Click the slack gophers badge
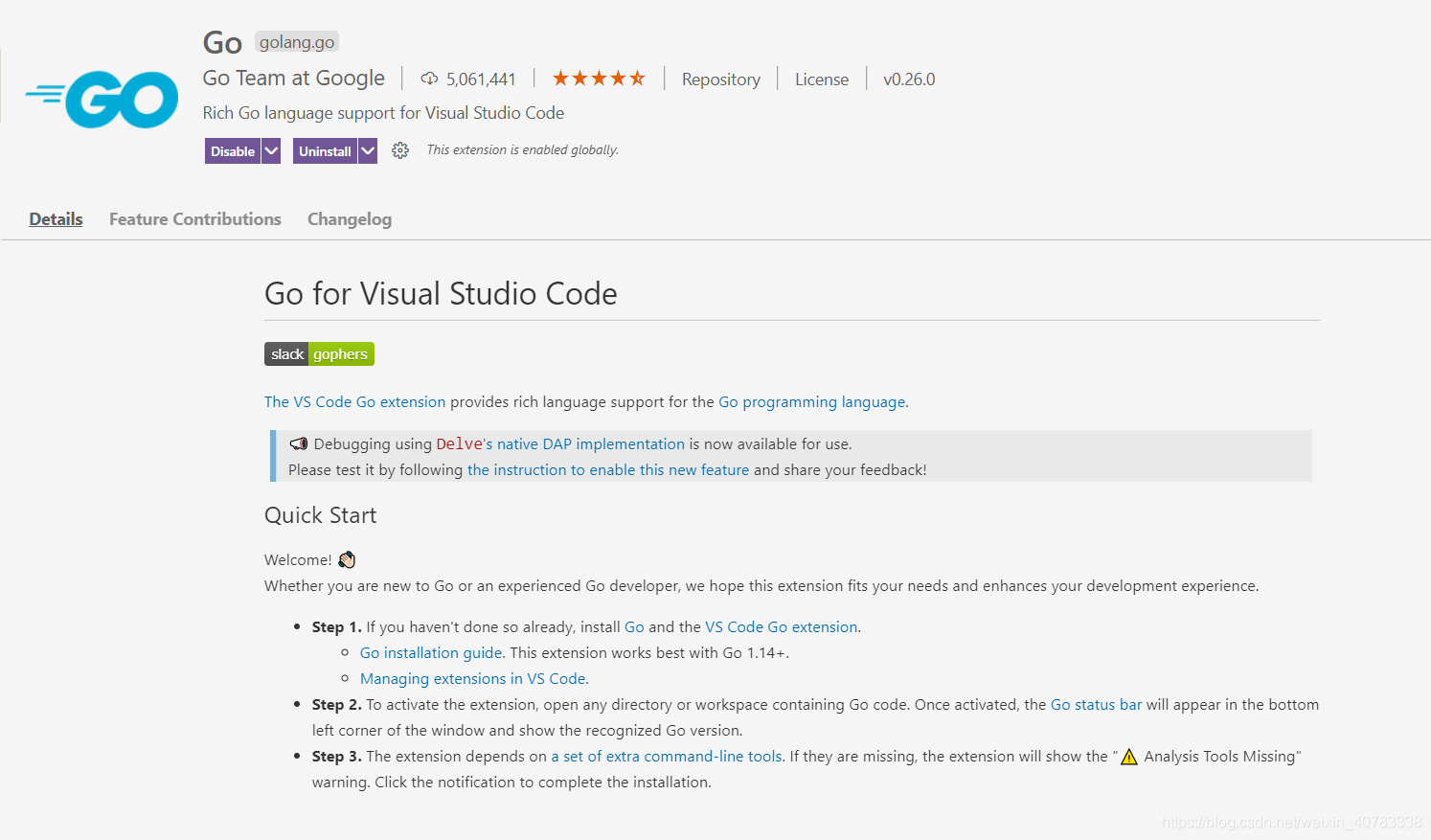Viewport: 1431px width, 840px height. point(319,353)
